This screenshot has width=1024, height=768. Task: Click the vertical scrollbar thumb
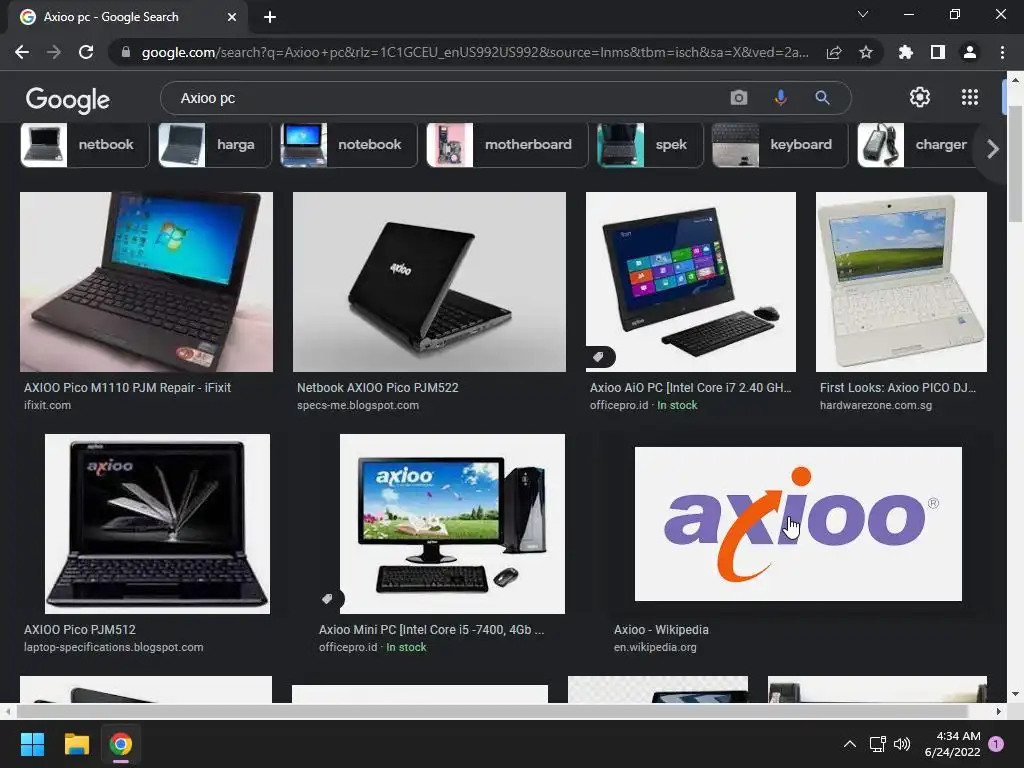coord(1015,163)
